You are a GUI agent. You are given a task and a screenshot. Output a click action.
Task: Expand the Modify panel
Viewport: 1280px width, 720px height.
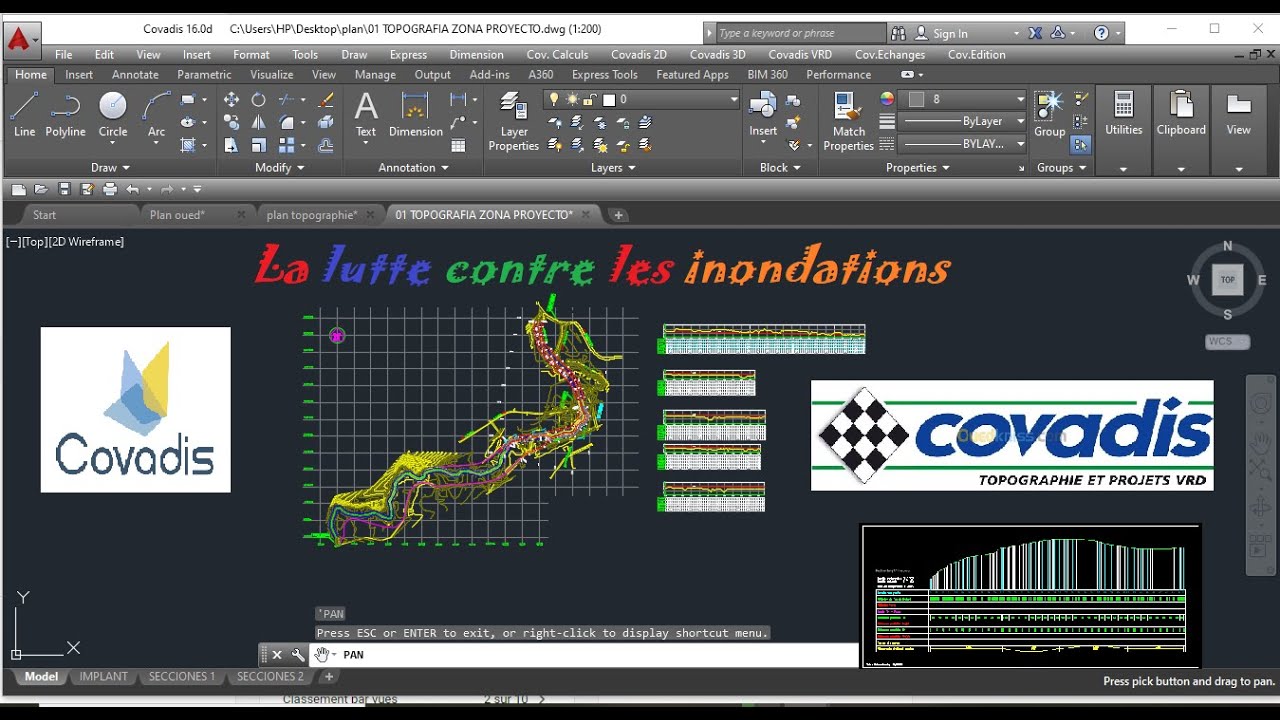(x=280, y=168)
